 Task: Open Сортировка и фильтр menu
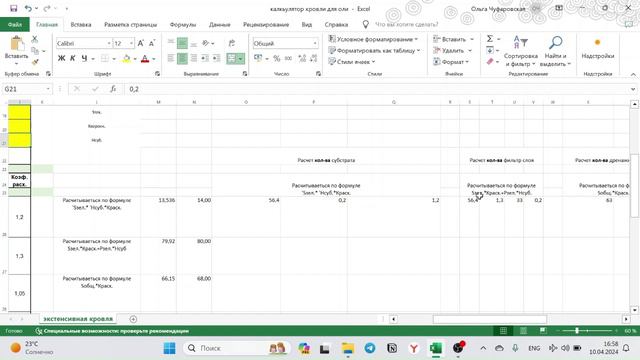520,51
